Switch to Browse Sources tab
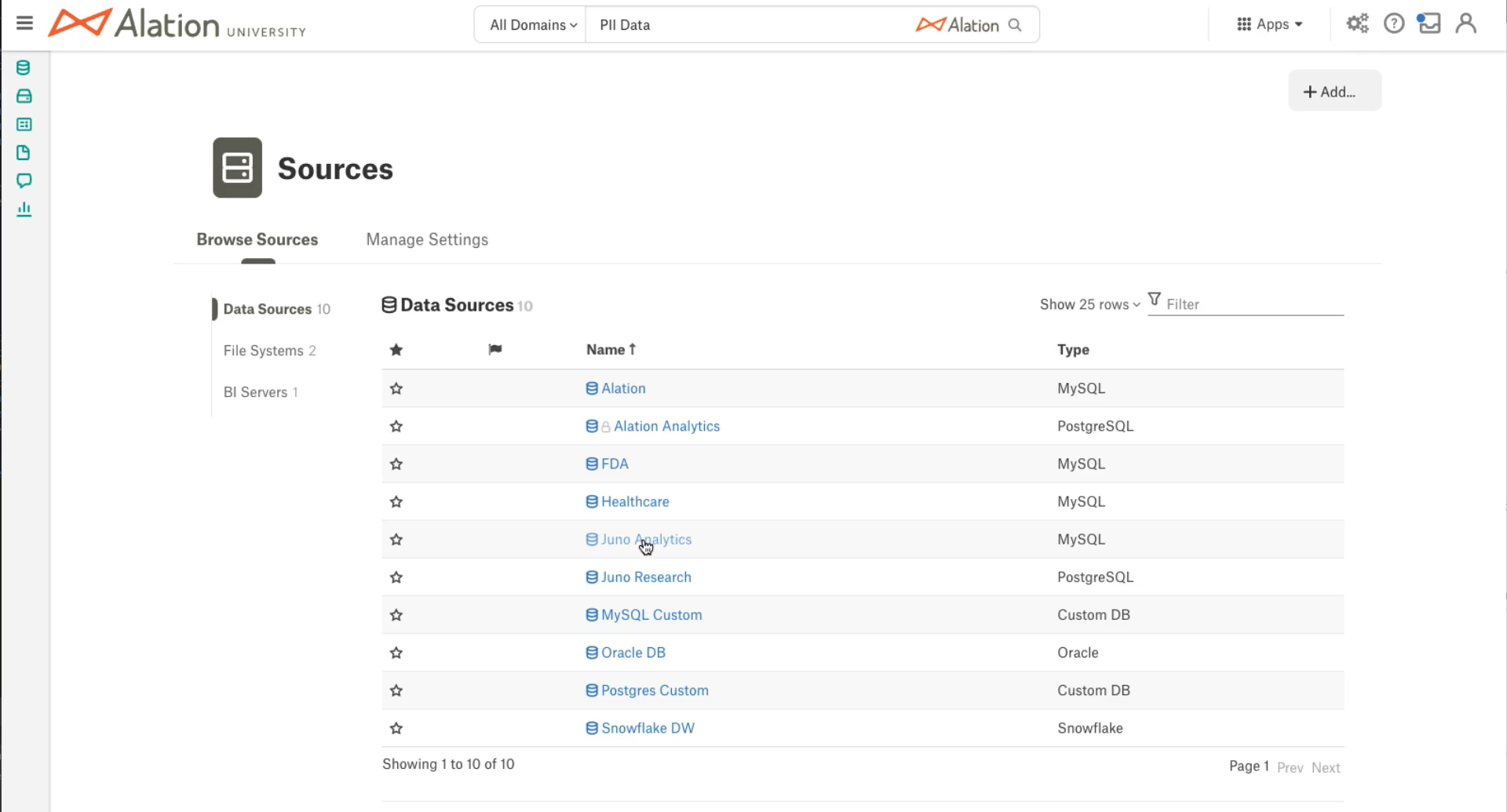The width and height of the screenshot is (1507, 812). tap(257, 239)
